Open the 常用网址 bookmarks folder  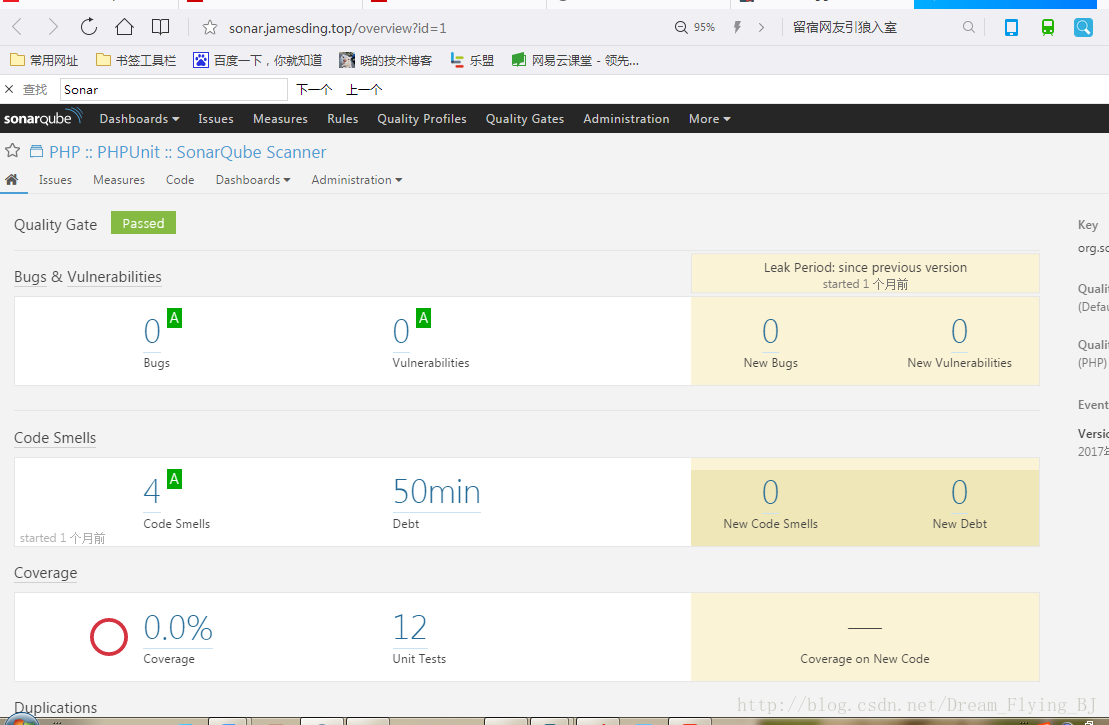point(44,61)
